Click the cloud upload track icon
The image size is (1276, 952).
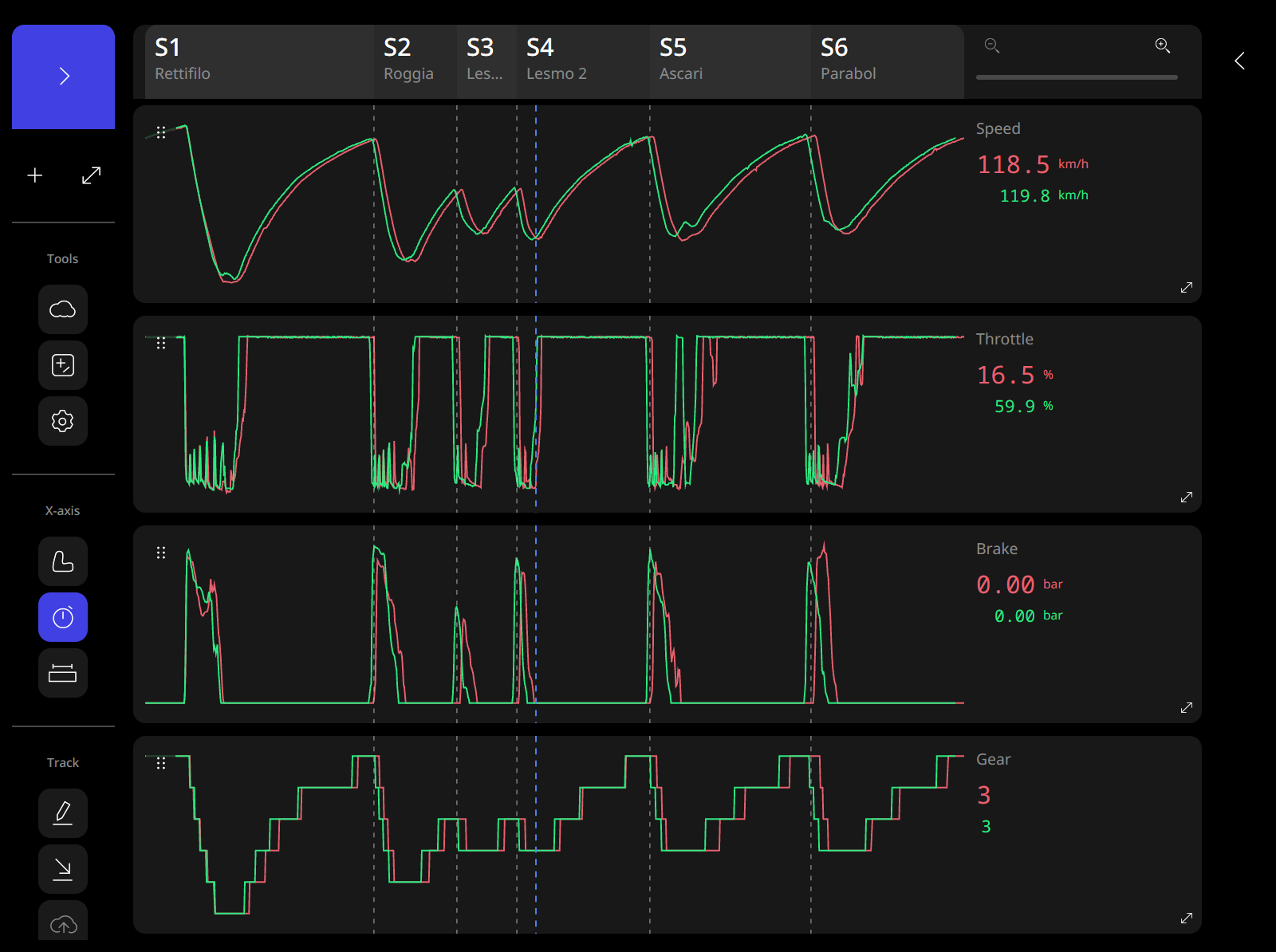63,922
